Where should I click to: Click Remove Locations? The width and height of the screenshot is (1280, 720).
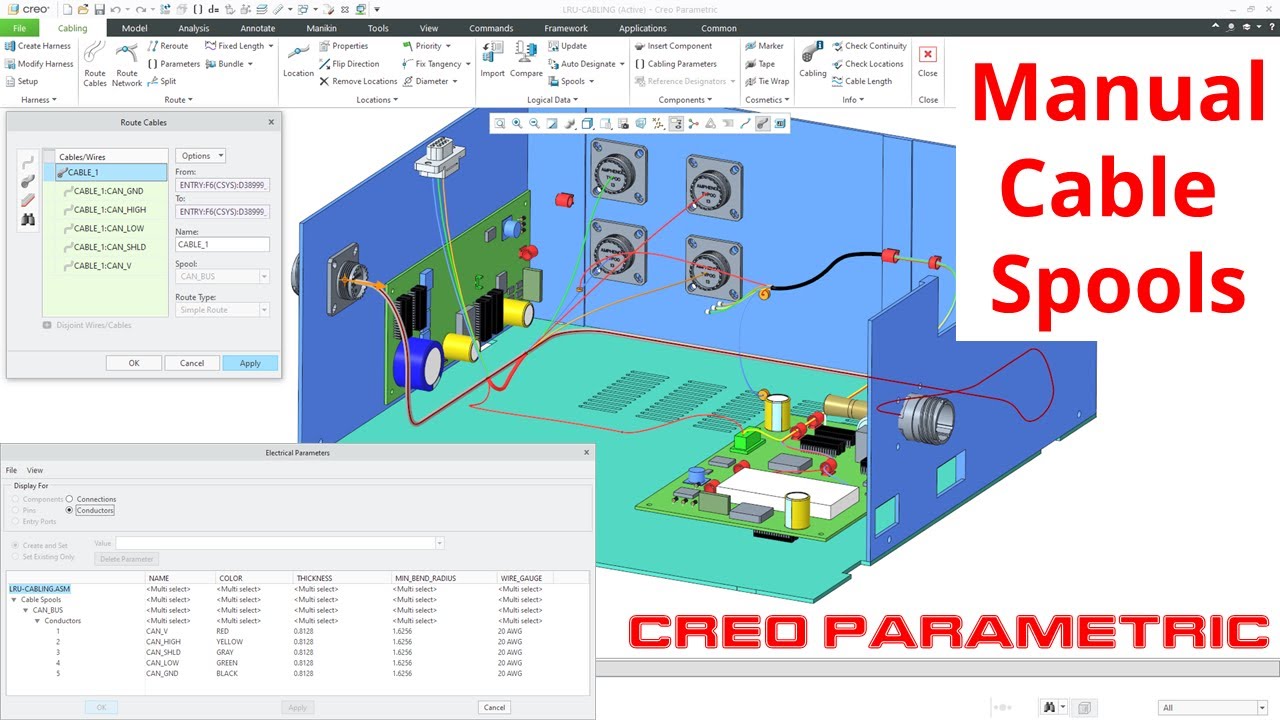click(358, 82)
